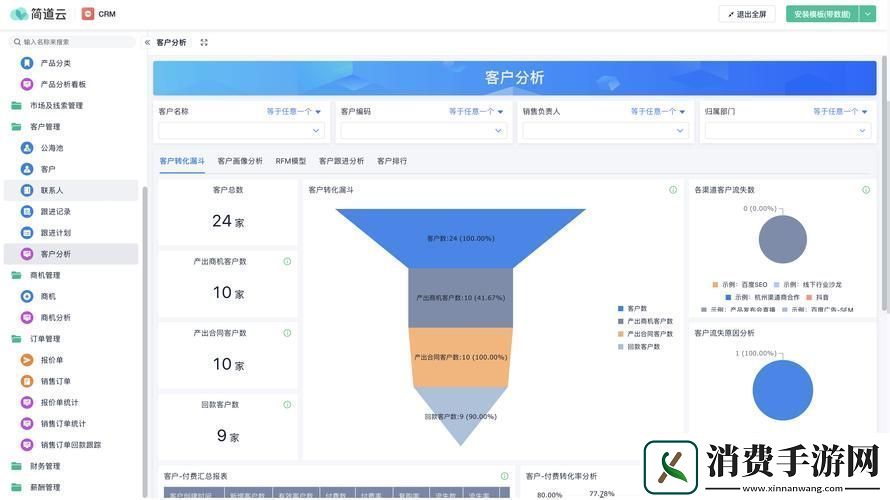Click the 简道云 logo
The height and width of the screenshot is (500, 890).
(38, 14)
